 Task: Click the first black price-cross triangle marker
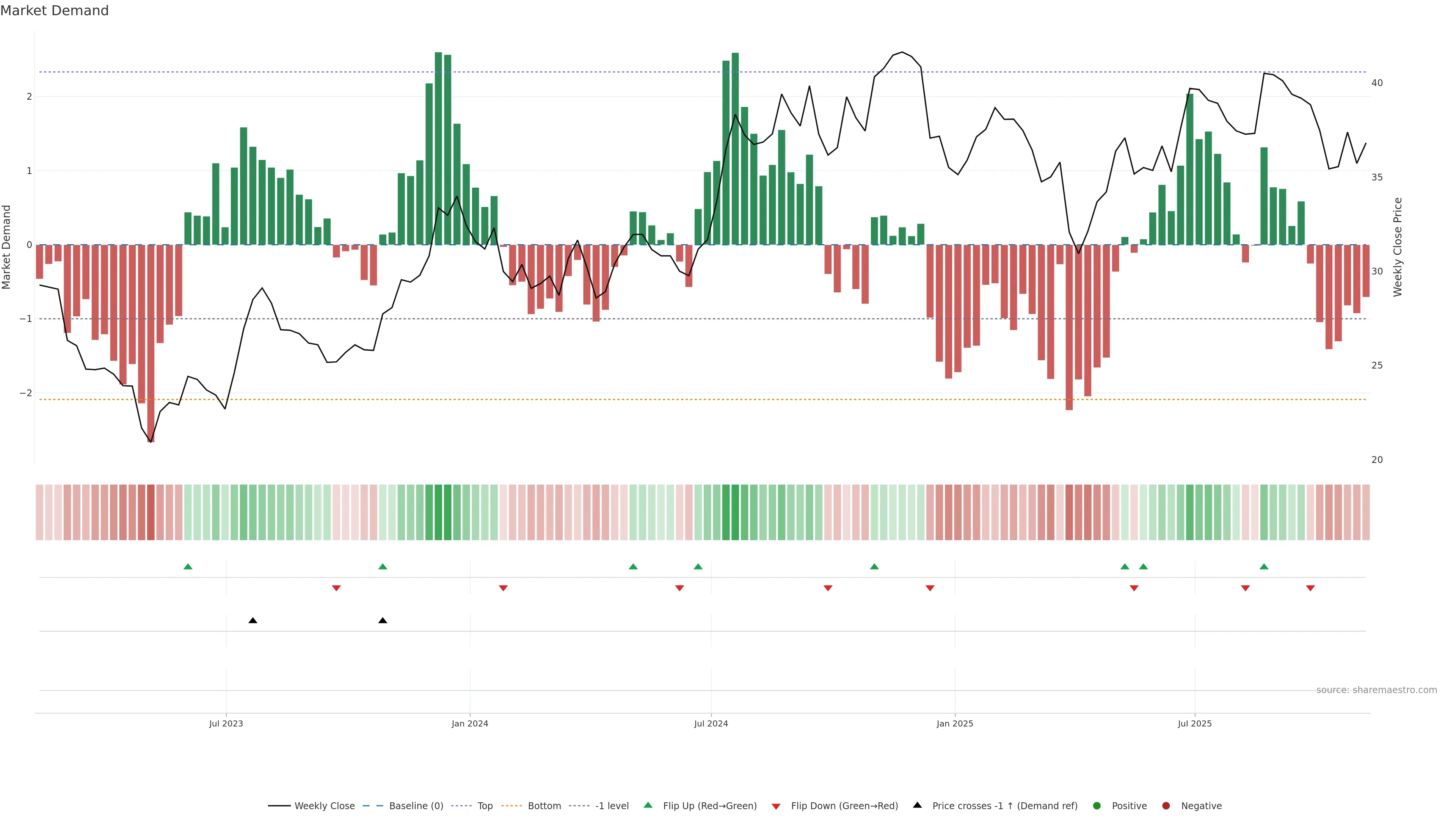click(253, 621)
